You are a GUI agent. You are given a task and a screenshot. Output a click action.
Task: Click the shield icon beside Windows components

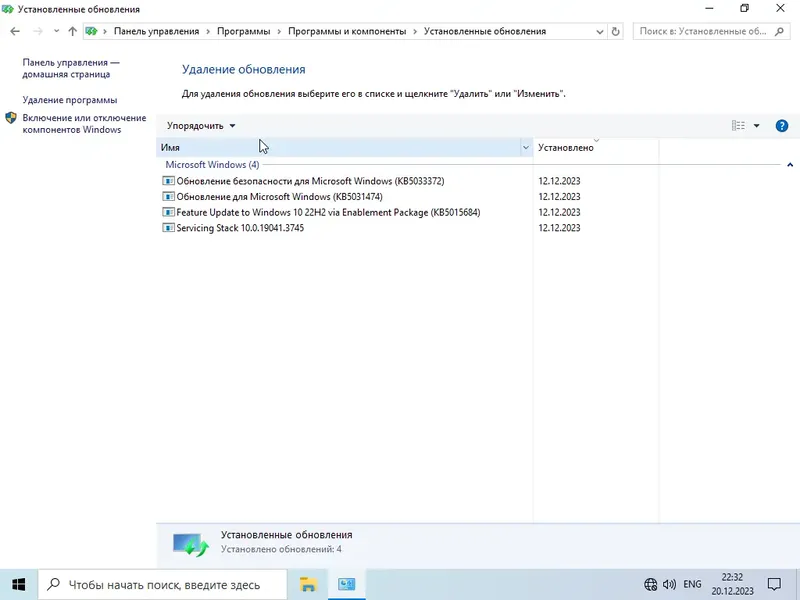pyautogui.click(x=11, y=118)
